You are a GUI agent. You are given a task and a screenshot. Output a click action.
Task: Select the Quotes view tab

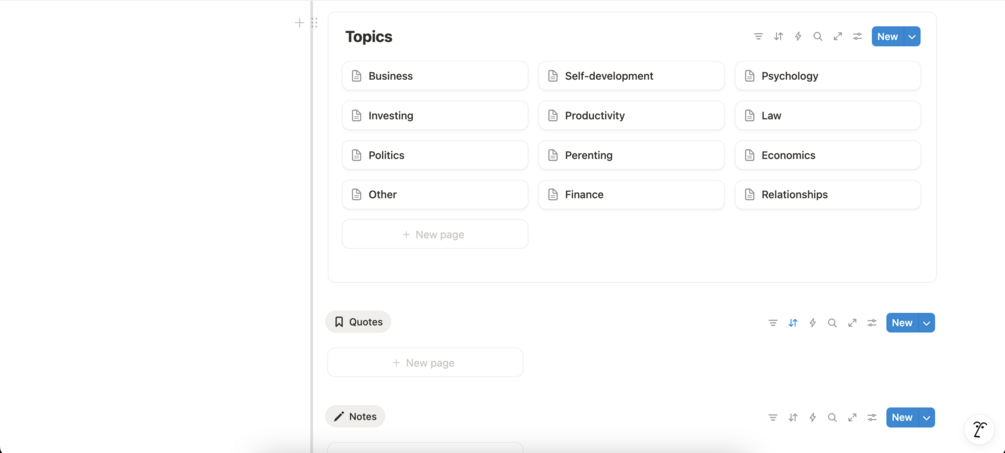tap(358, 322)
